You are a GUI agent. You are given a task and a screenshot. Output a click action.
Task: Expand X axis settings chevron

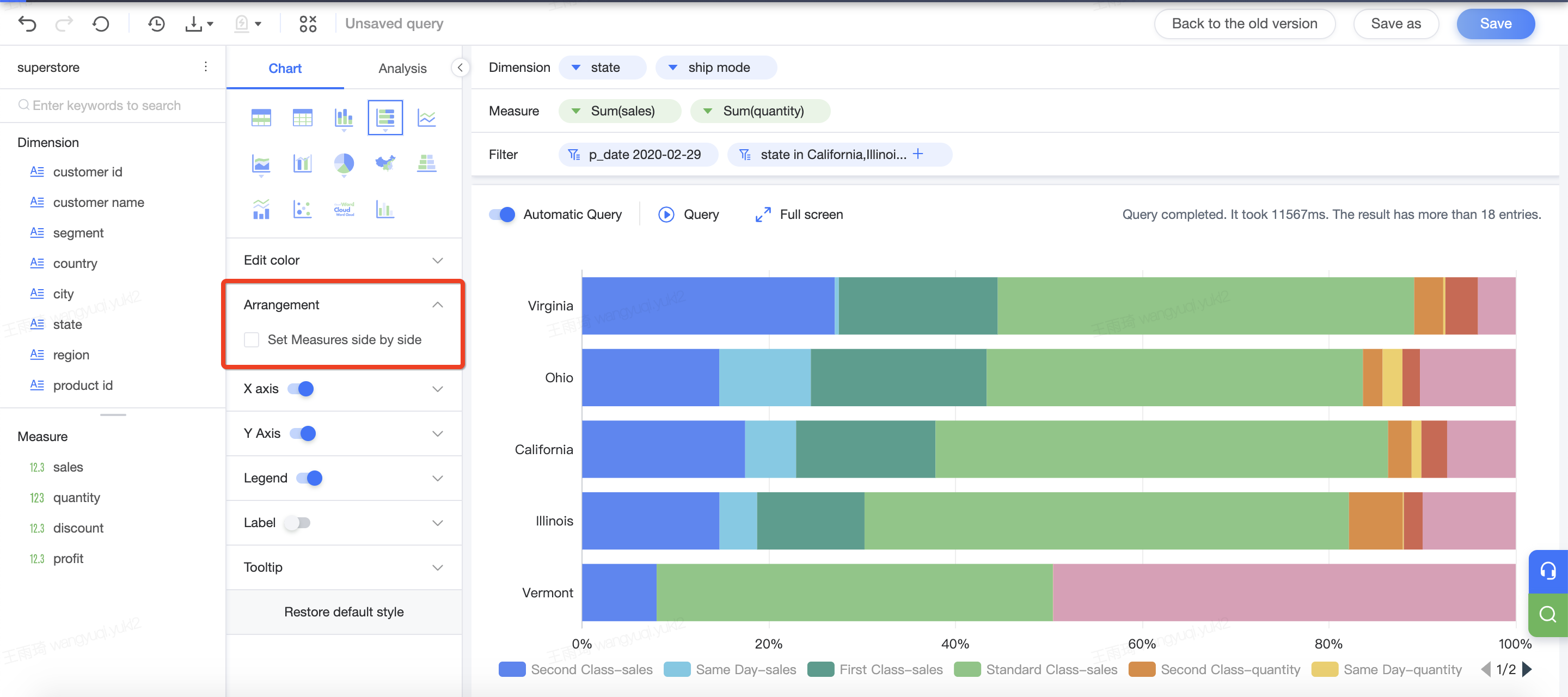pos(437,389)
